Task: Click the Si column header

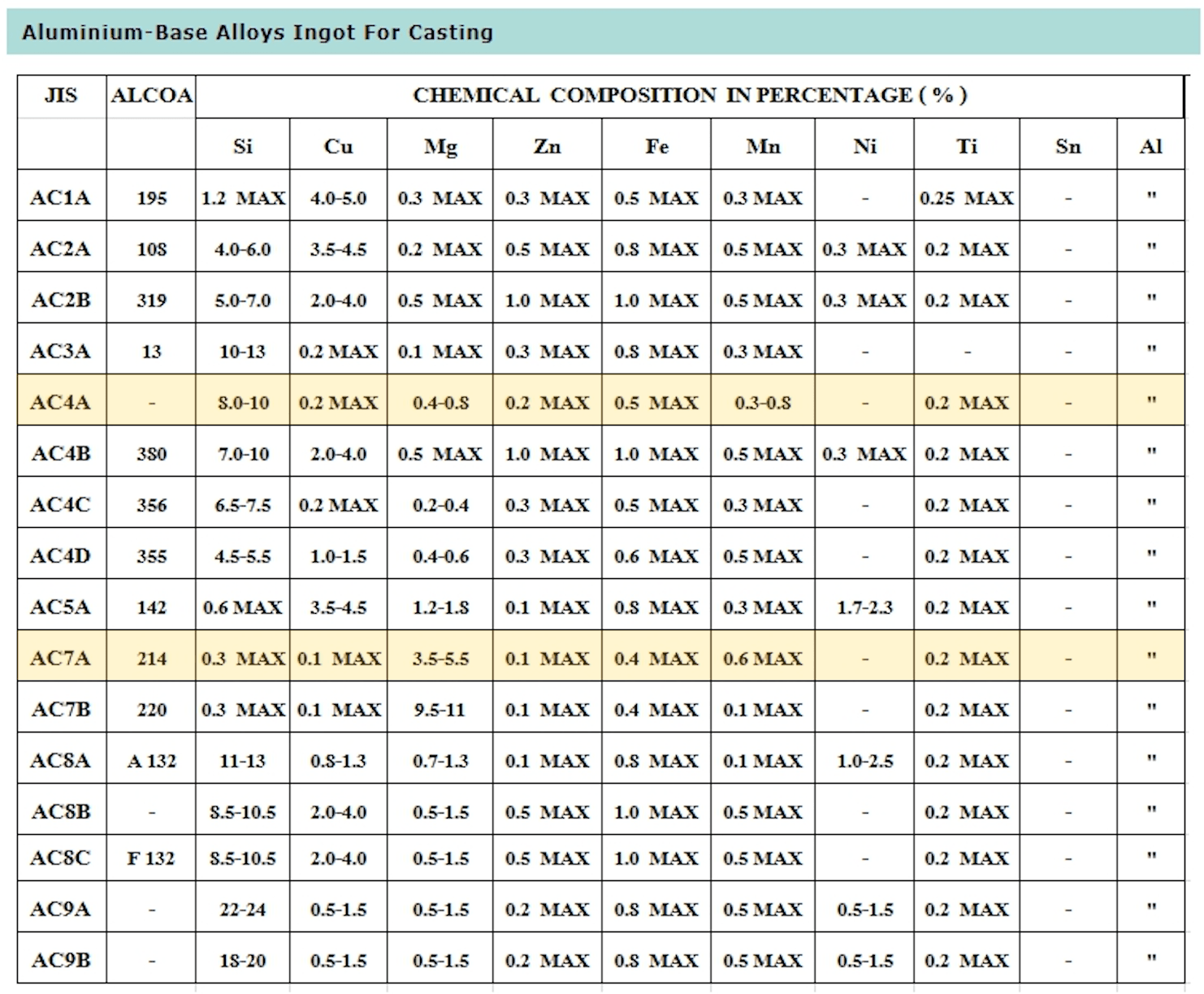Action: [x=243, y=146]
